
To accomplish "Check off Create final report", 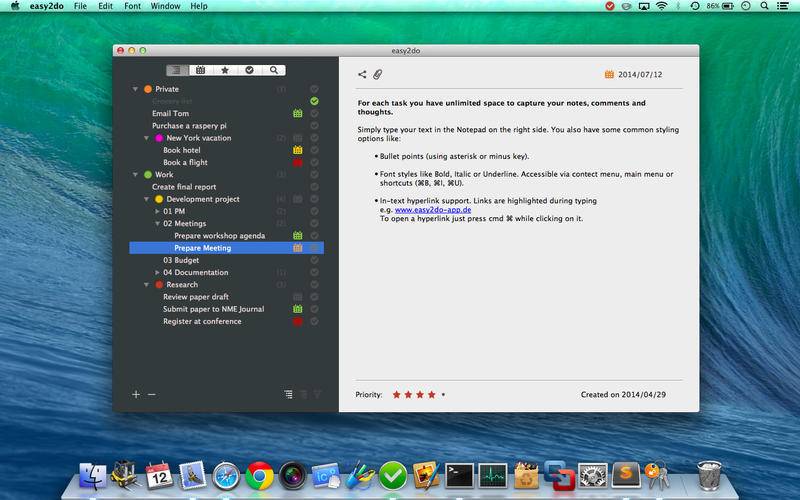I will point(315,187).
